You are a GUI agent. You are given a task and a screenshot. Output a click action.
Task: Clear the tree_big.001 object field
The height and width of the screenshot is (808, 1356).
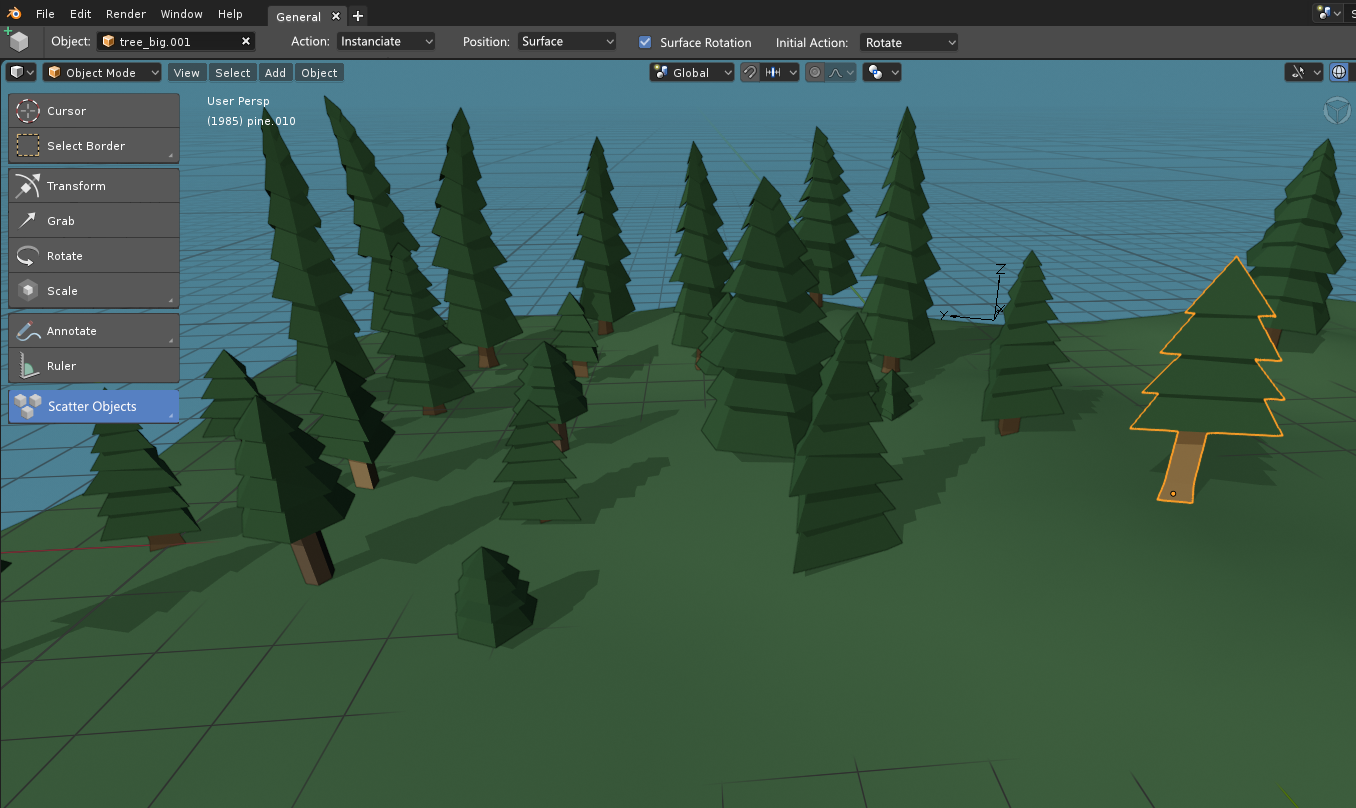pos(246,42)
